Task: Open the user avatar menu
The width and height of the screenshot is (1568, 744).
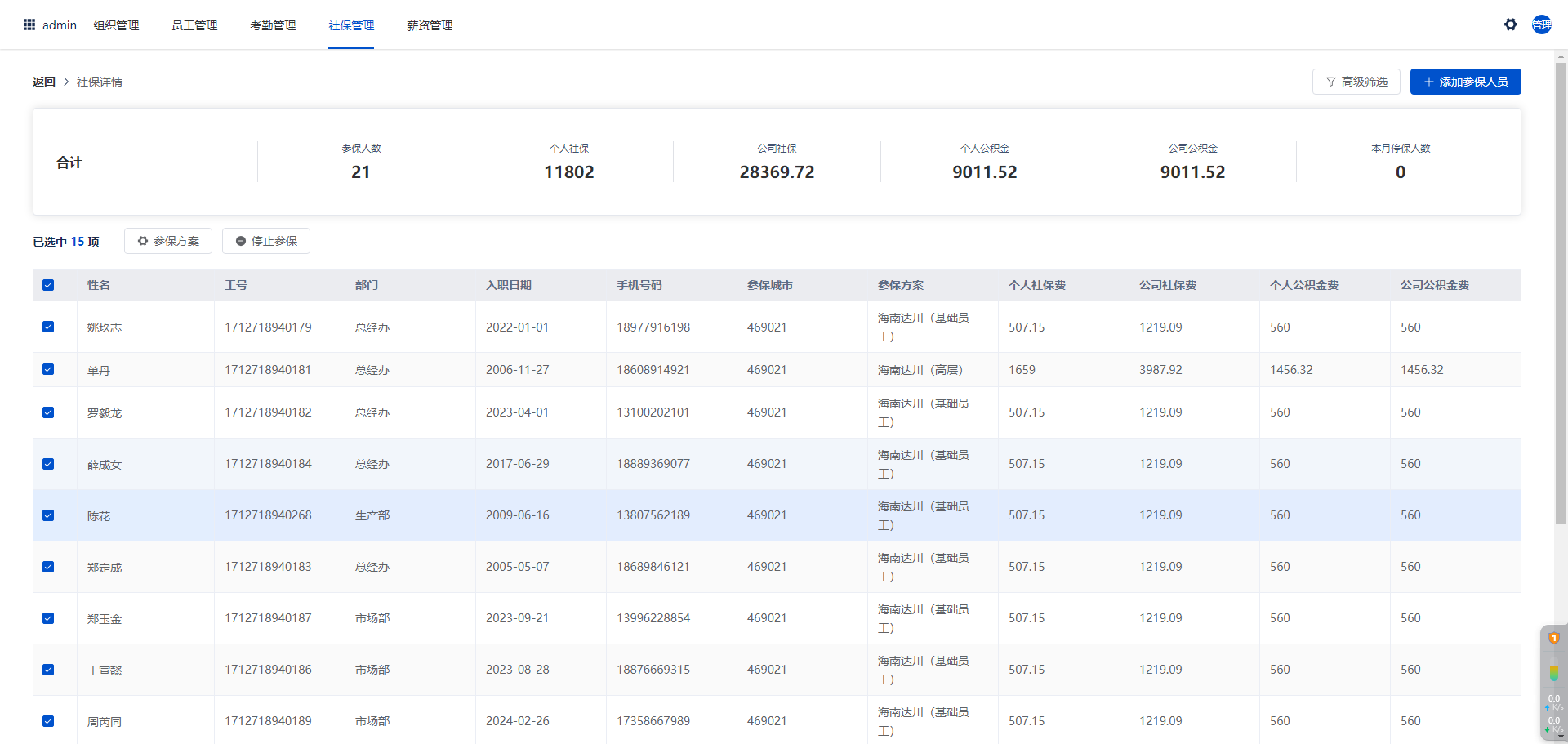Action: point(1541,25)
